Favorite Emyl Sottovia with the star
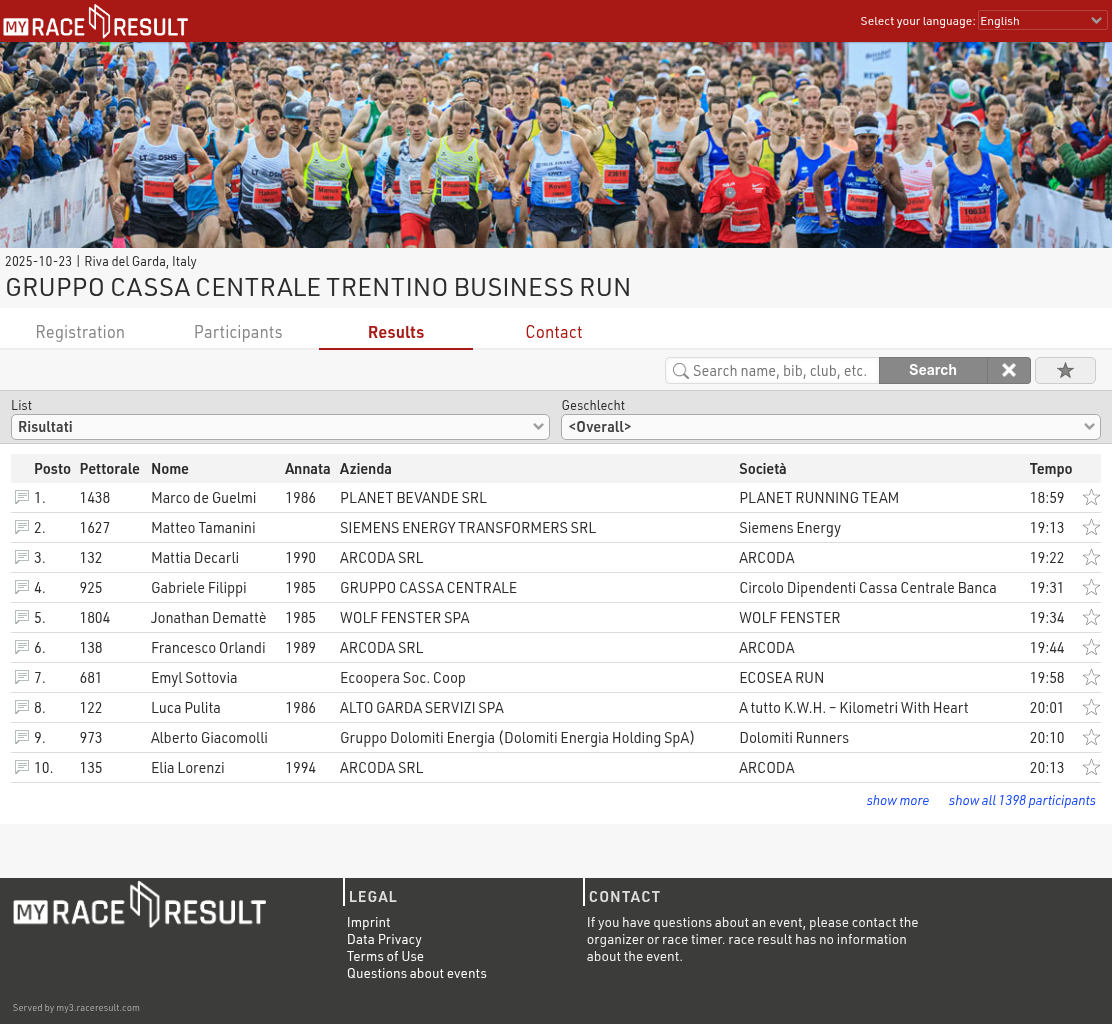Screen dimensions: 1112x1024 click(x=1091, y=677)
